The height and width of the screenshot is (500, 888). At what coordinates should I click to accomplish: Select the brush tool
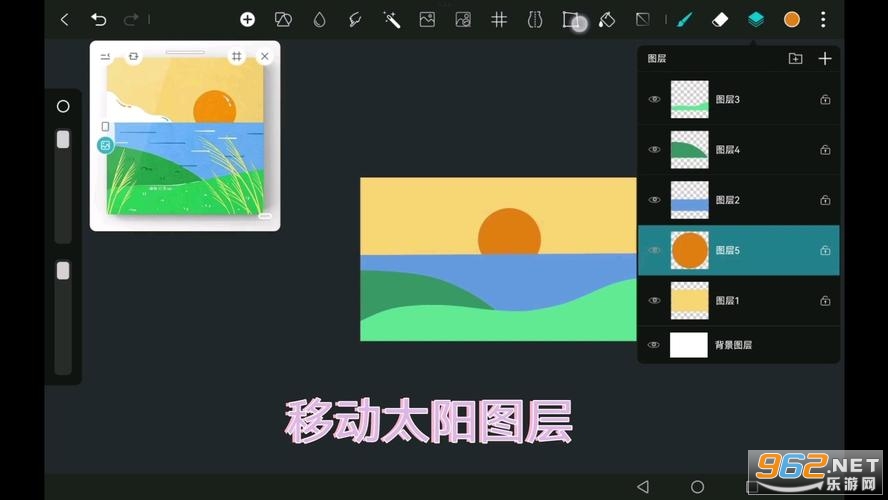pyautogui.click(x=685, y=20)
